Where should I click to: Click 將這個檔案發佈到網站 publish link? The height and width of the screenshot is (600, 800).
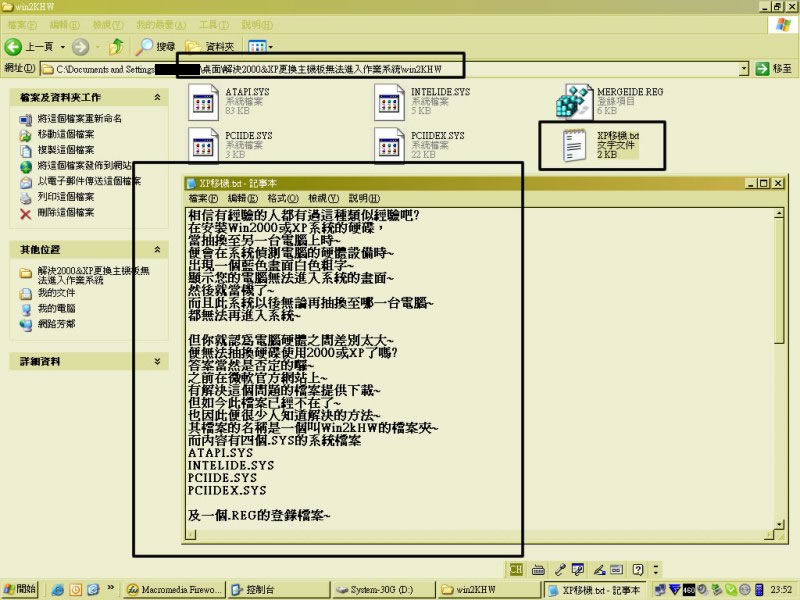pyautogui.click(x=84, y=166)
